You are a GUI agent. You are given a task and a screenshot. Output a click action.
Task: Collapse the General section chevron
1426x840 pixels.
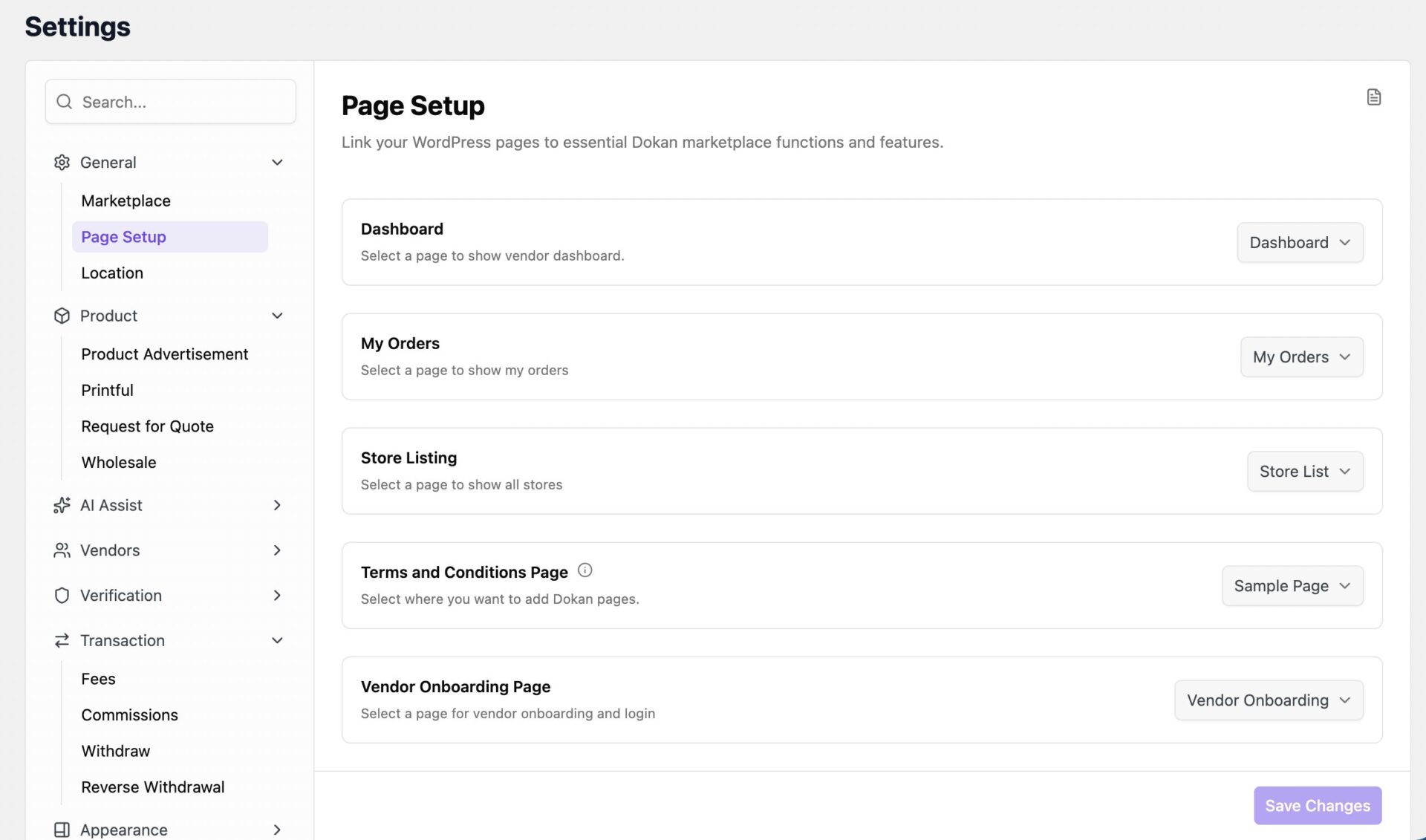[x=277, y=162]
